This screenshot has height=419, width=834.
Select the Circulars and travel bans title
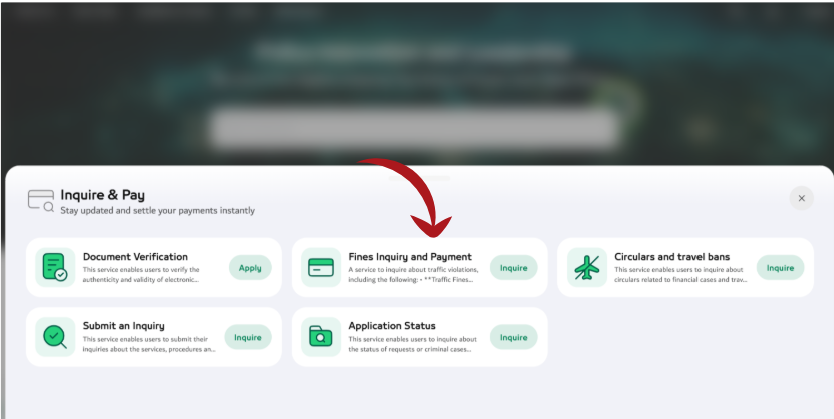click(x=672, y=256)
